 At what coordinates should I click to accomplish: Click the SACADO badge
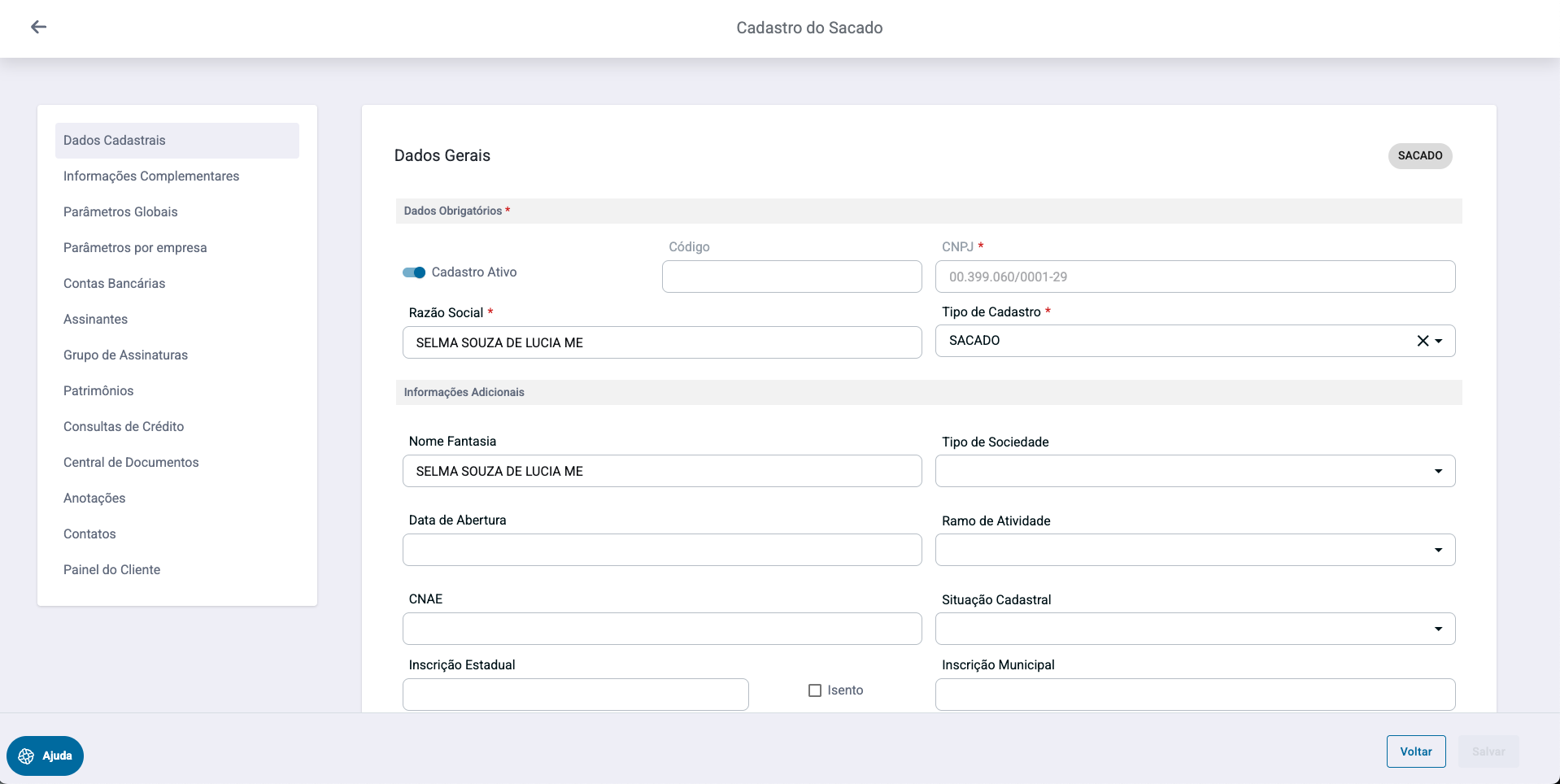click(1419, 155)
